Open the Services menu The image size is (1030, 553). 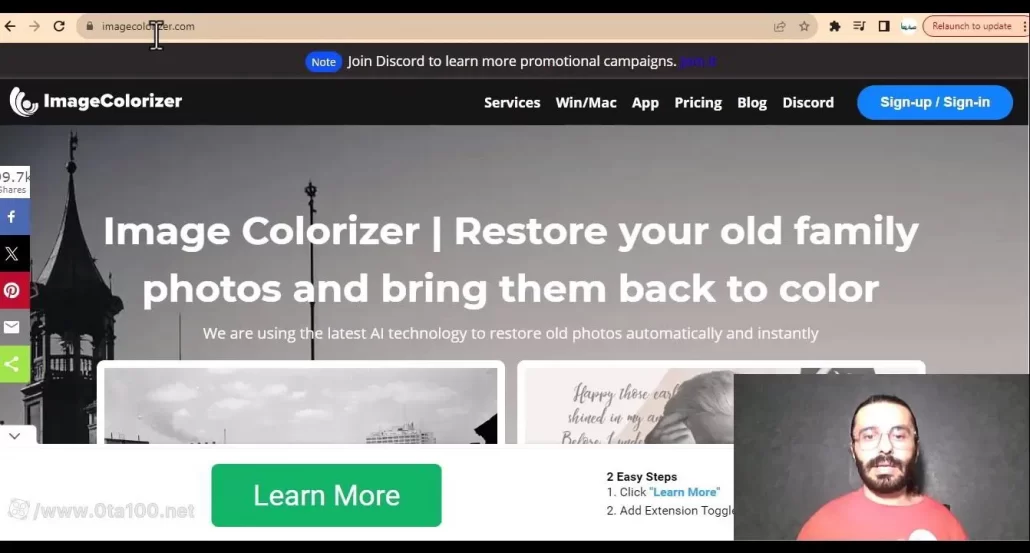pos(512,102)
